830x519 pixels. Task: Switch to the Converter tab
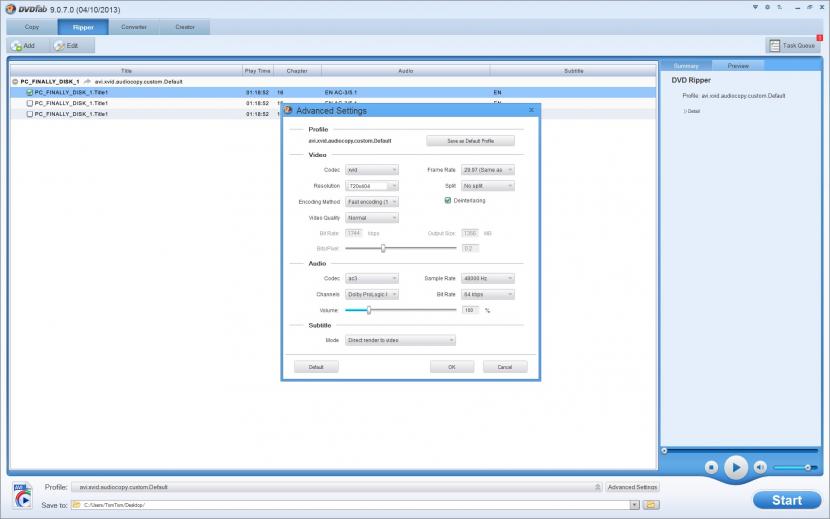[134, 27]
